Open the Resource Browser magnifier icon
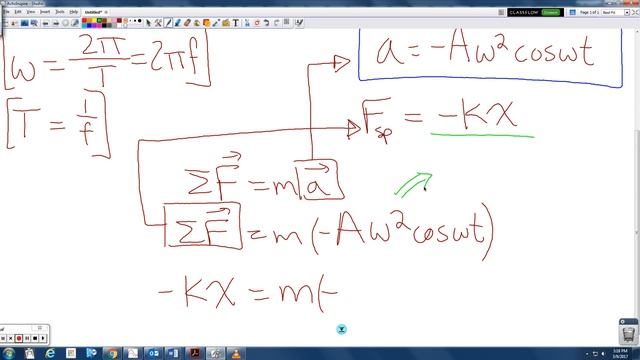This screenshot has width=640, height=360. tap(34, 23)
